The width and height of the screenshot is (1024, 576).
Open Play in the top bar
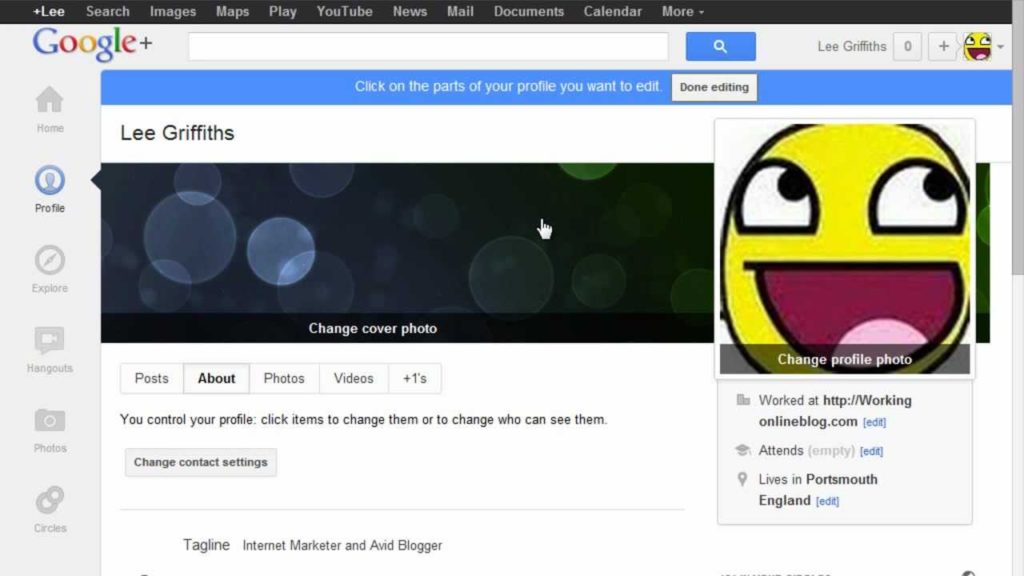[x=283, y=11]
